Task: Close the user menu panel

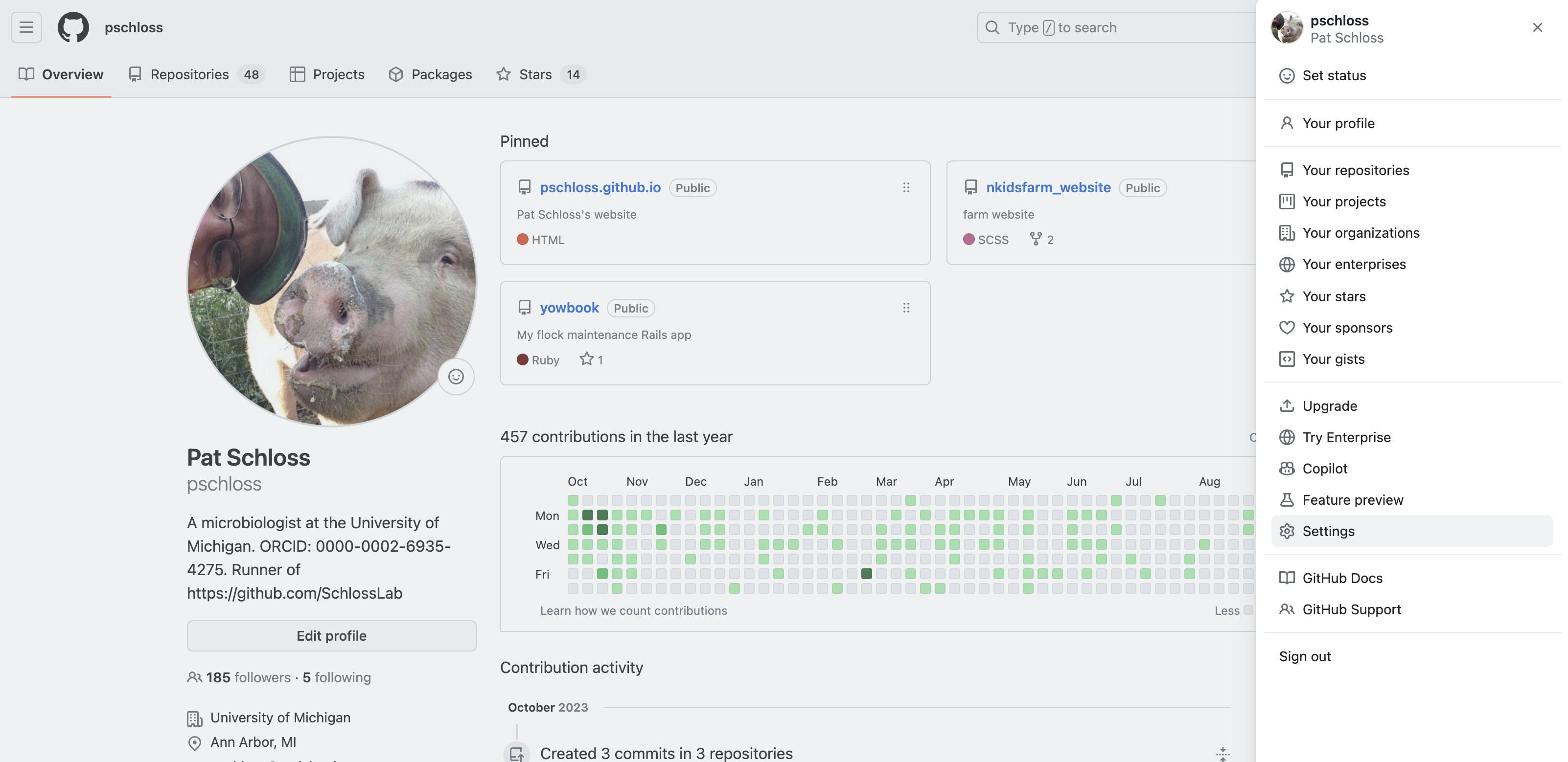Action: click(1537, 27)
